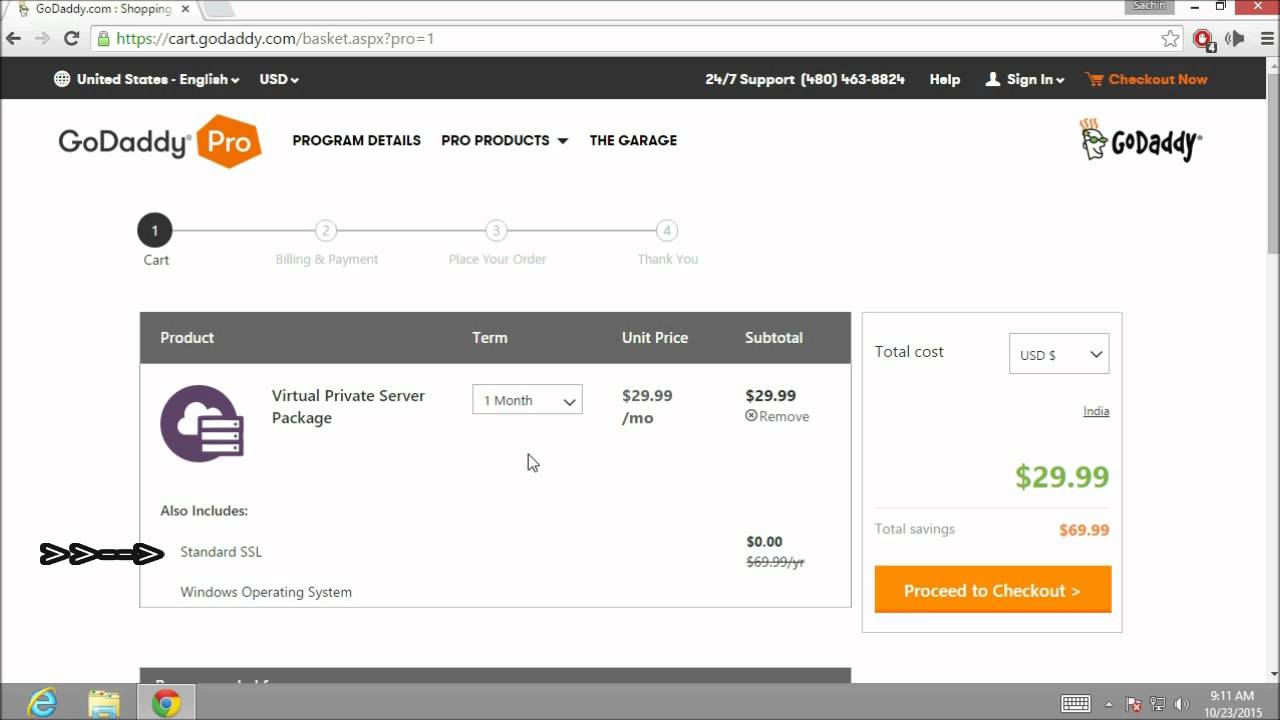
Task: Open the on-screen keyboard tray icon
Action: tap(1076, 703)
